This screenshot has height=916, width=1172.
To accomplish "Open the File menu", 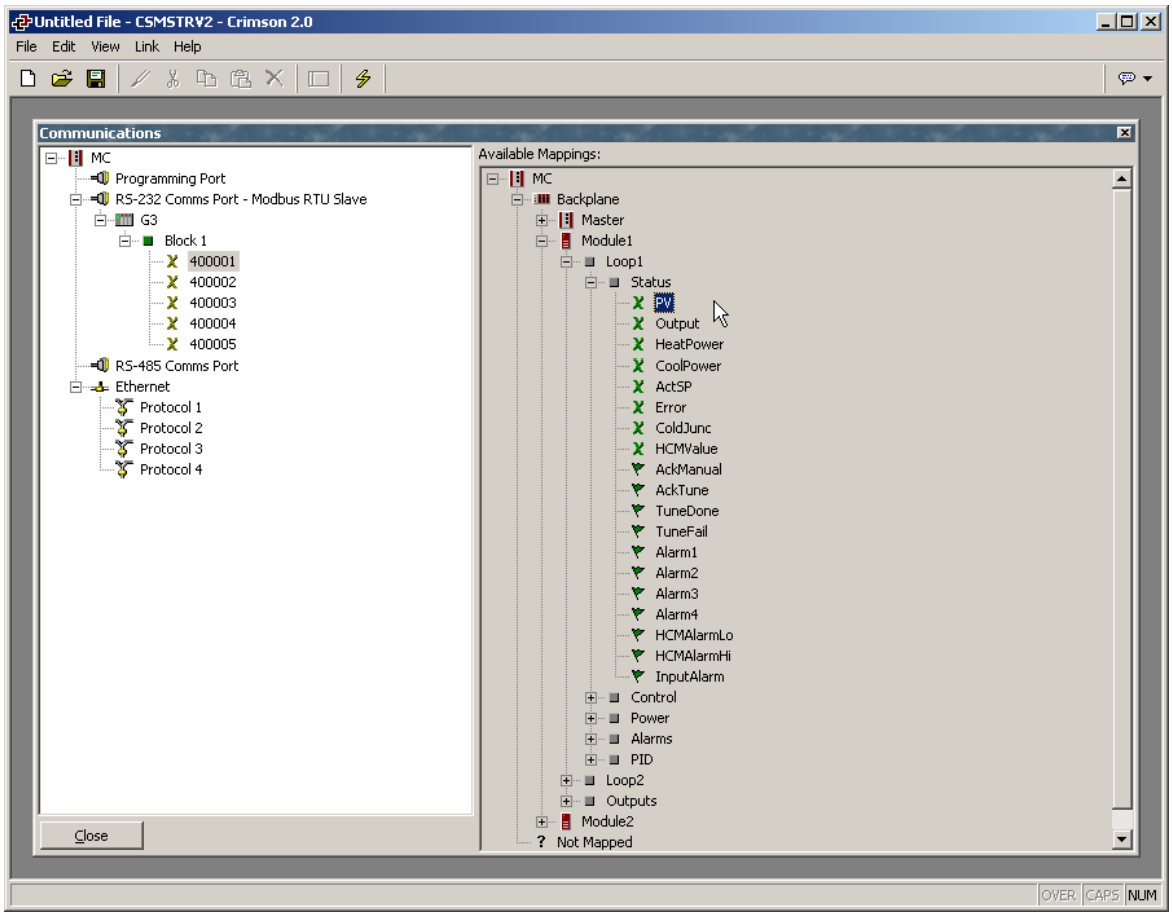I will point(26,46).
